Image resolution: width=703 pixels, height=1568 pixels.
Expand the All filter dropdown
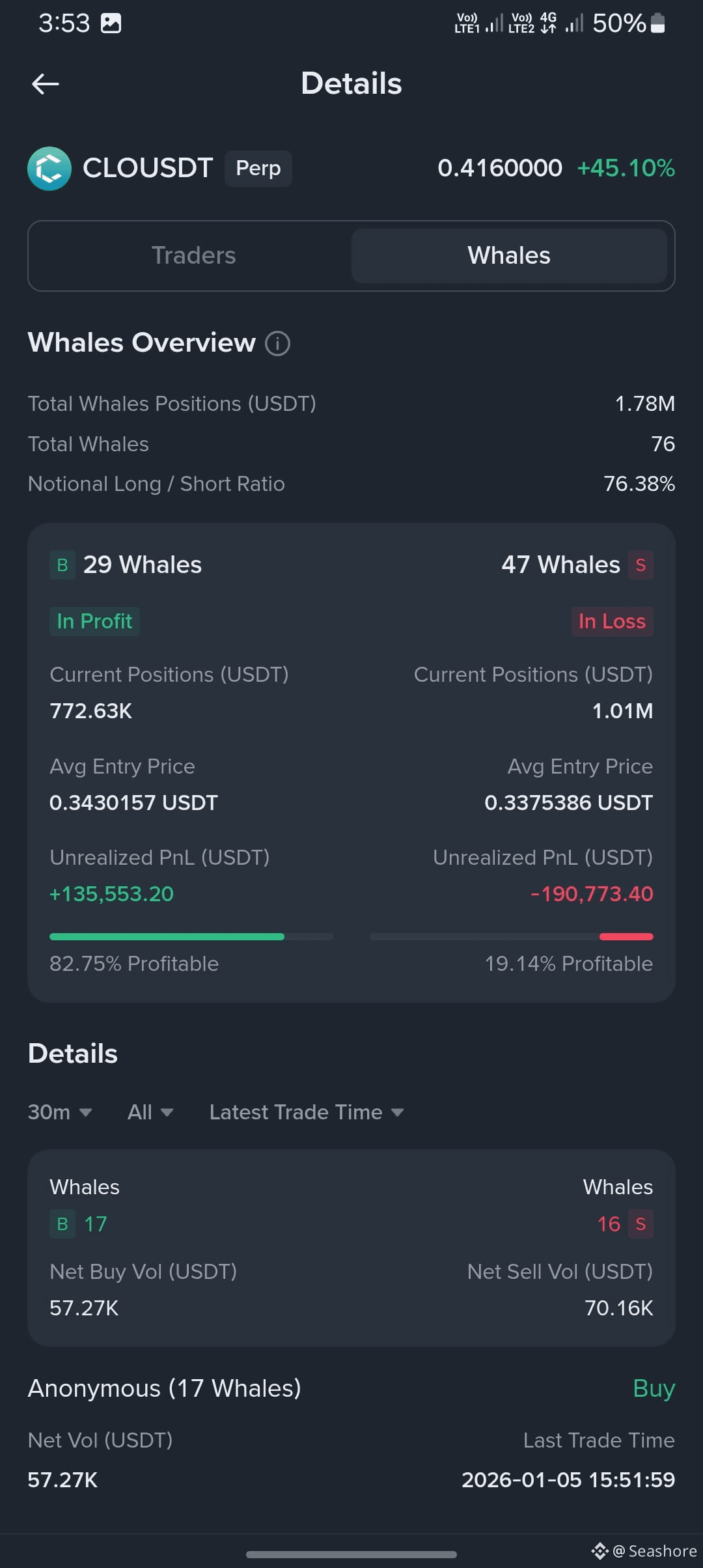(150, 1112)
